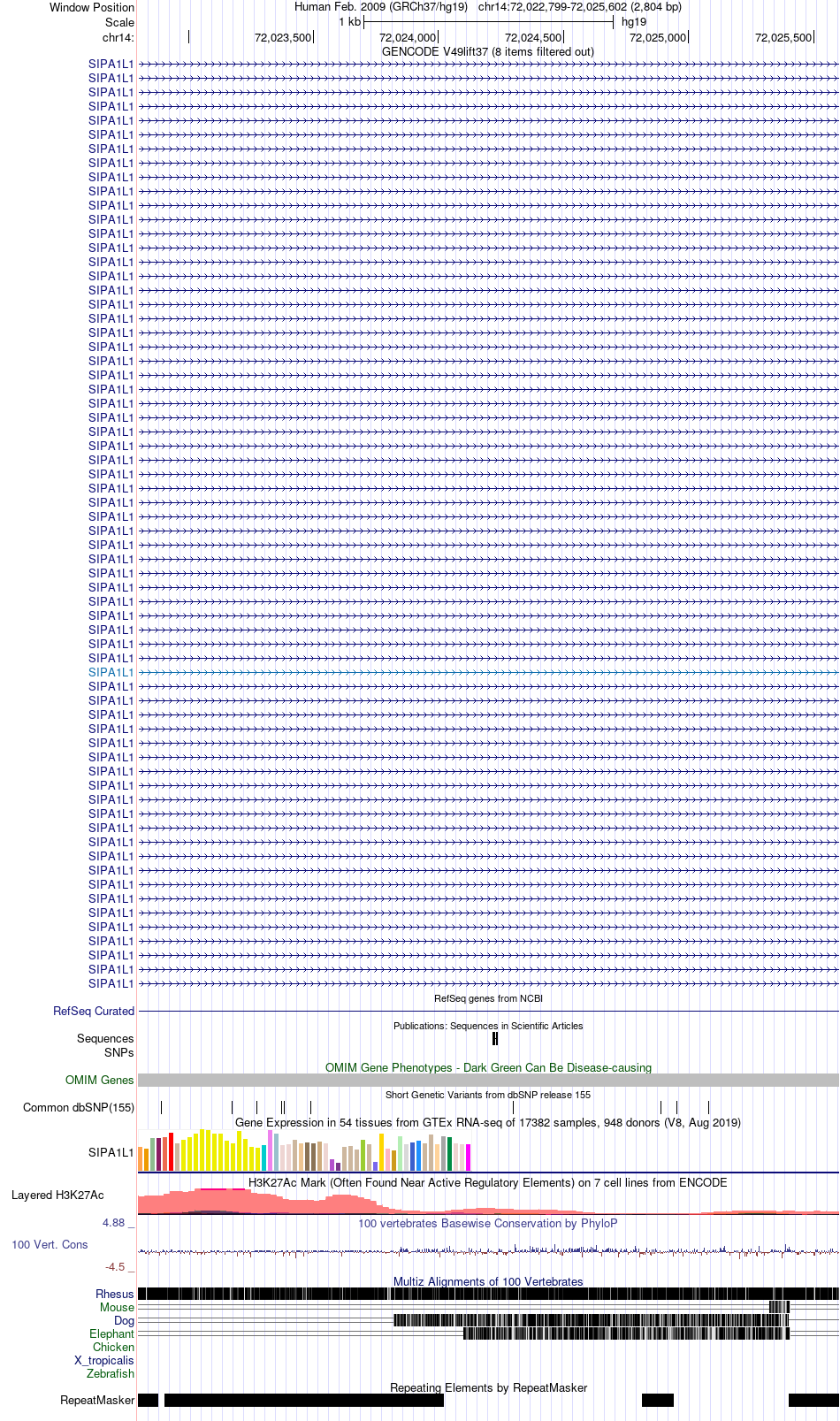The image size is (840, 1421).
Task: Click the 72,024,000 coordinate on the ruler
Action: click(x=408, y=37)
